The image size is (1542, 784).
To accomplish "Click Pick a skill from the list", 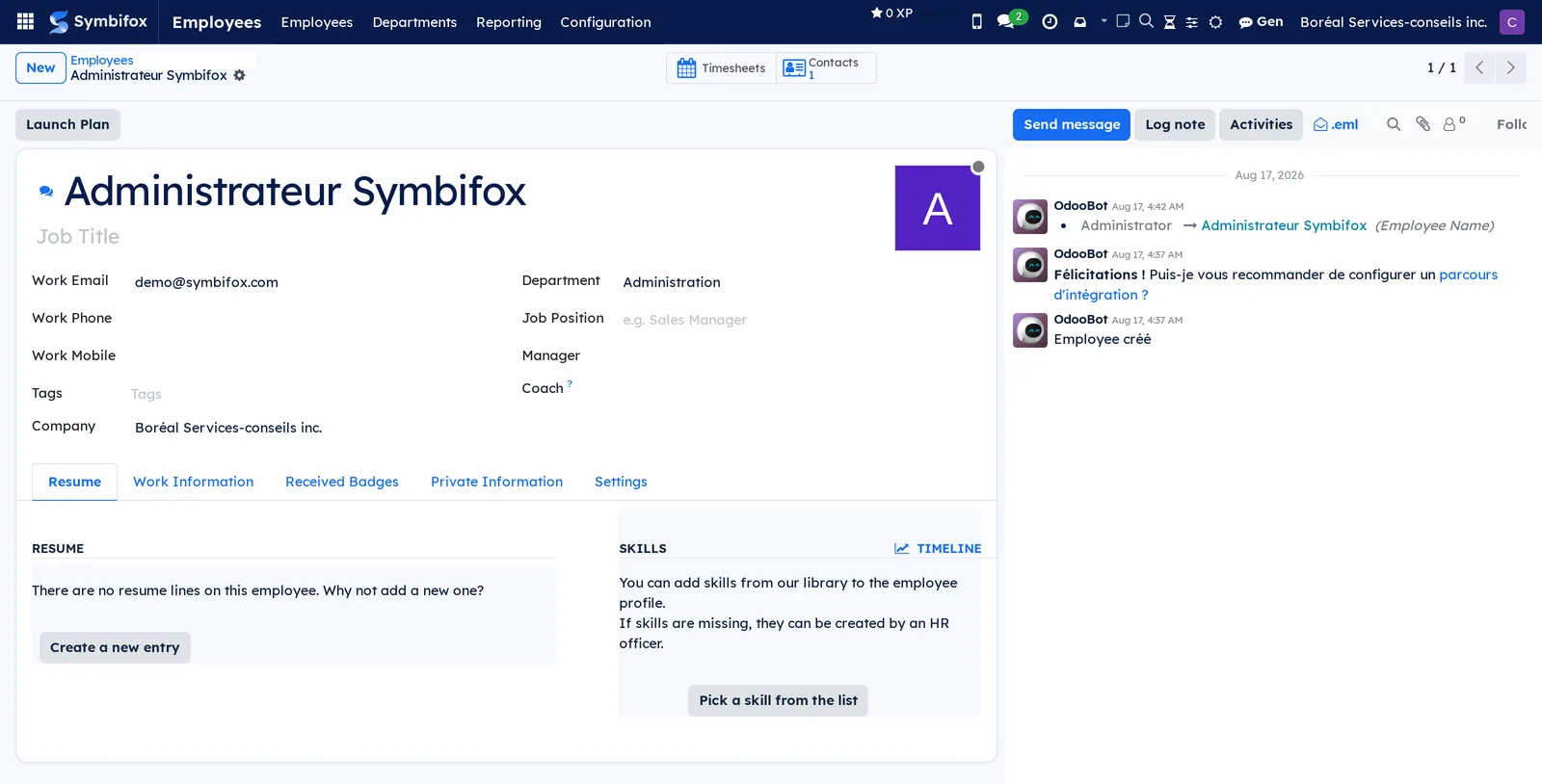I will (x=778, y=700).
